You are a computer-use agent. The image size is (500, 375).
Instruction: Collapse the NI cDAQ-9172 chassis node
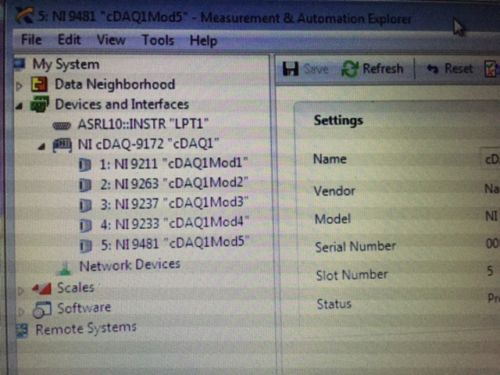pyautogui.click(x=42, y=146)
